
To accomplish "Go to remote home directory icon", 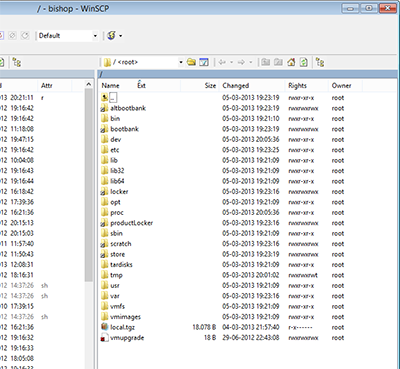I will 291,62.
